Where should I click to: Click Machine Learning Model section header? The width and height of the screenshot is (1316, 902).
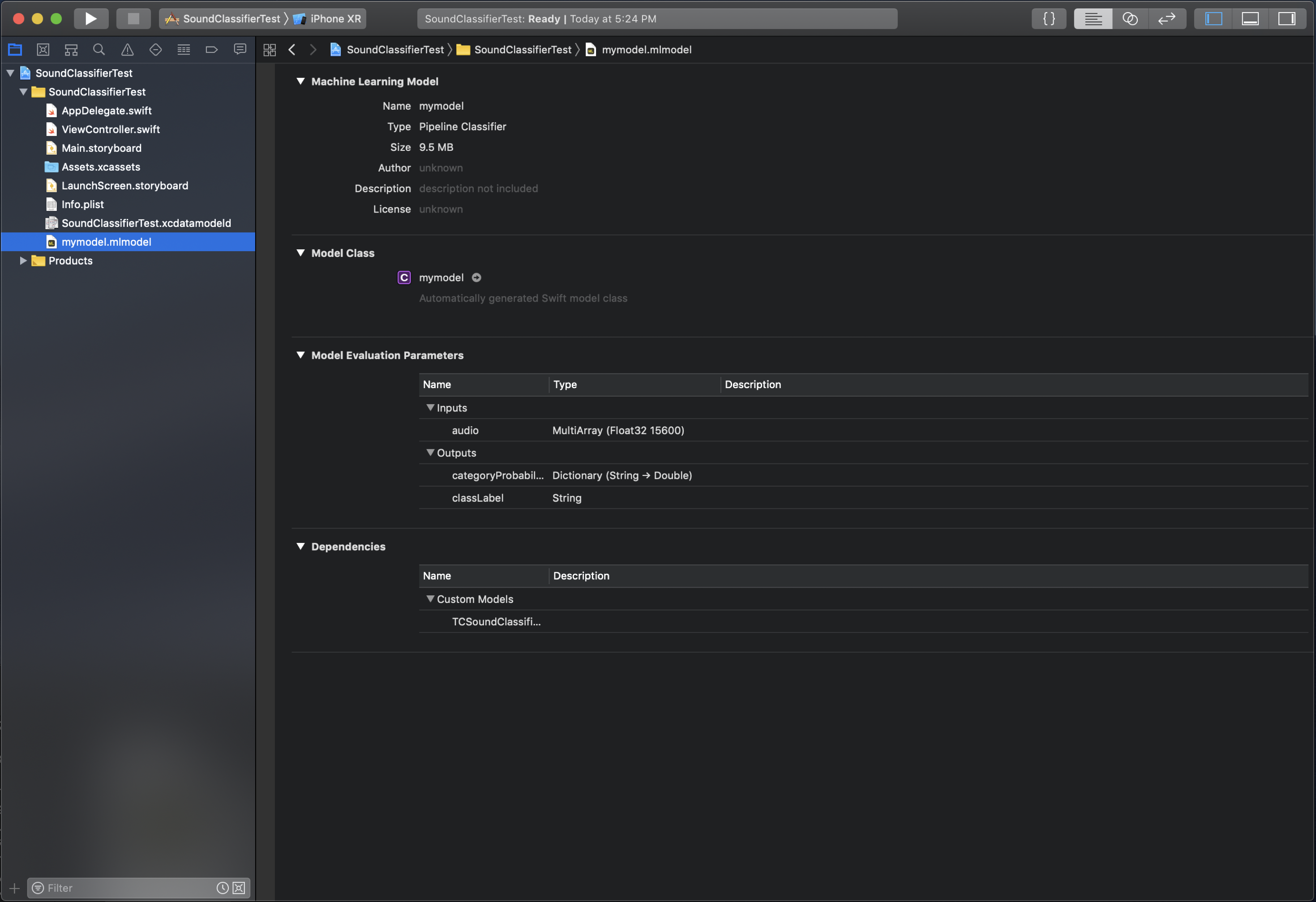[x=374, y=81]
